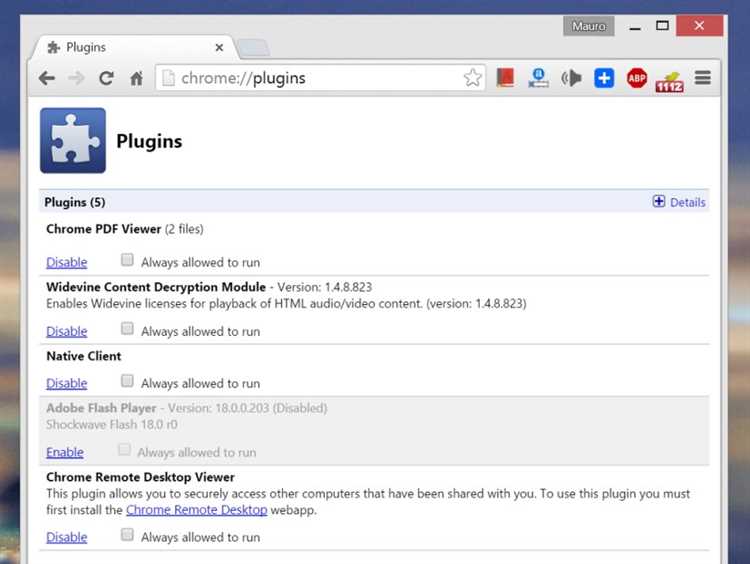Click the blue stamp extension icon
The width and height of the screenshot is (750, 564).
(x=538, y=77)
